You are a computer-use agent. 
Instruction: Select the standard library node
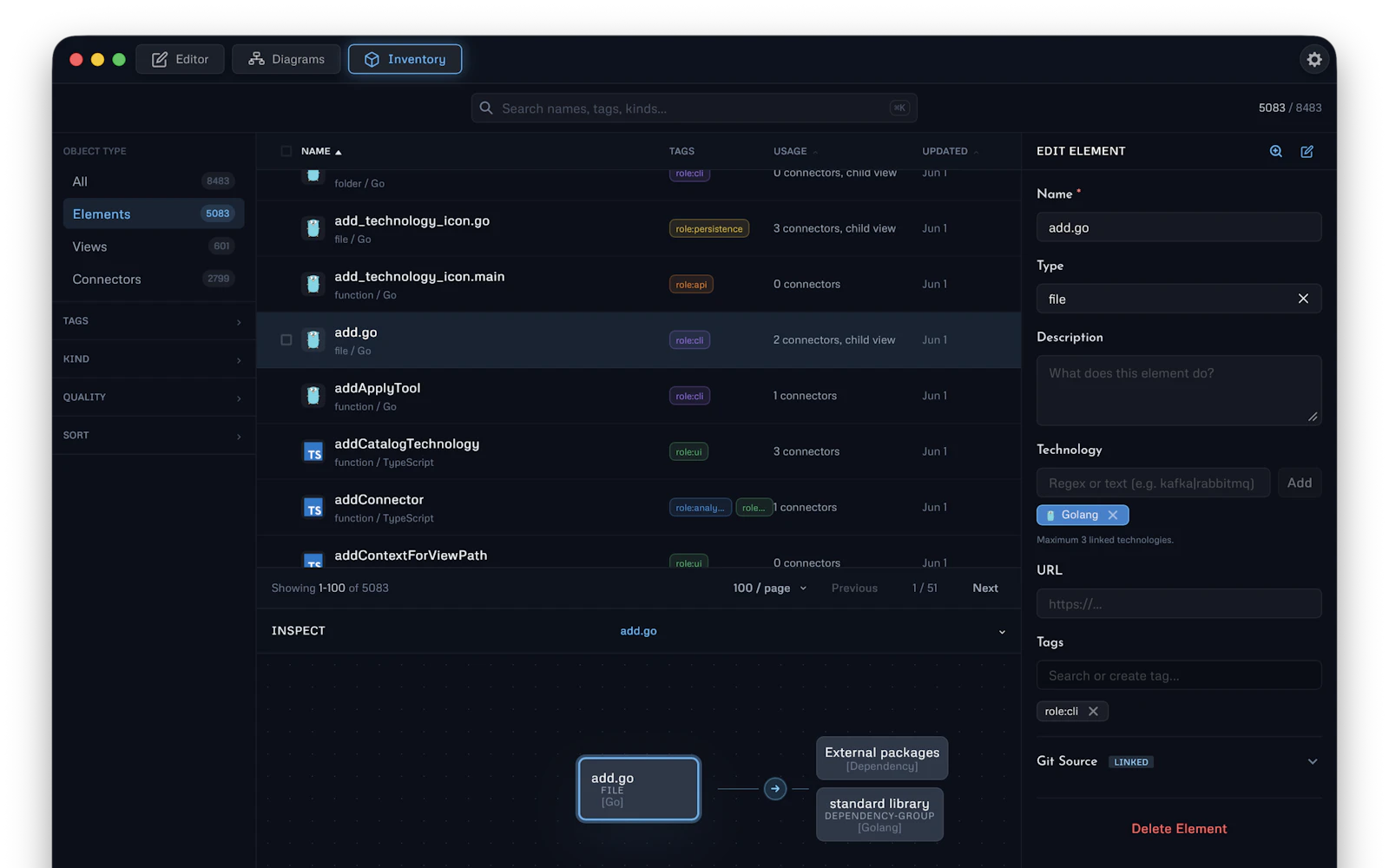click(879, 814)
